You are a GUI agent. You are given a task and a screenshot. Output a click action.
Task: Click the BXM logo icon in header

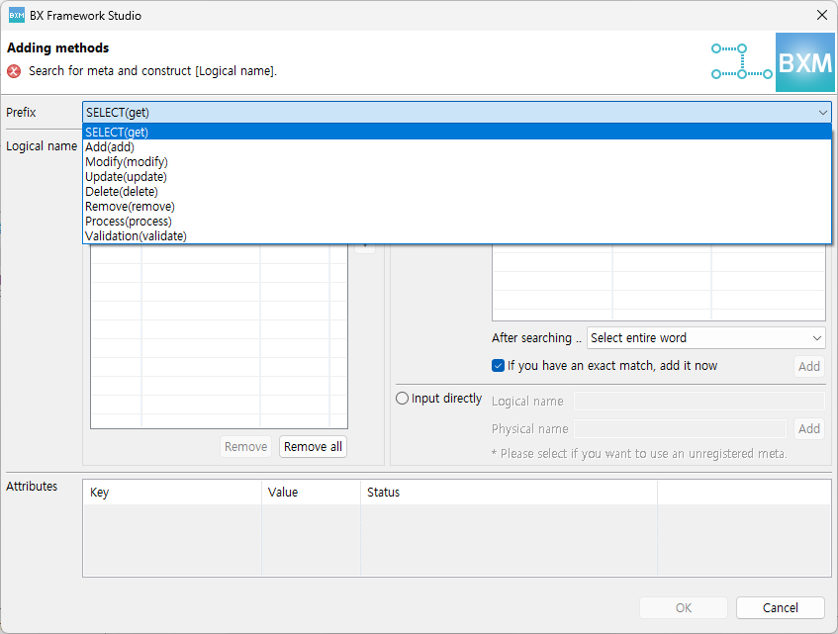(x=804, y=62)
